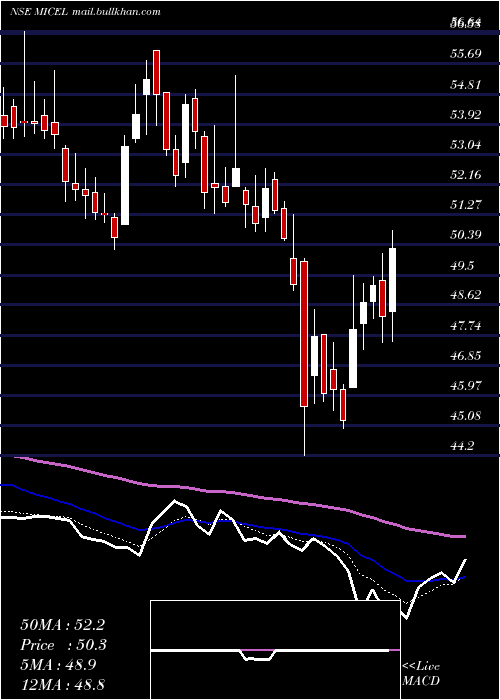Click the latest white candlestick near 50.39

393,280
